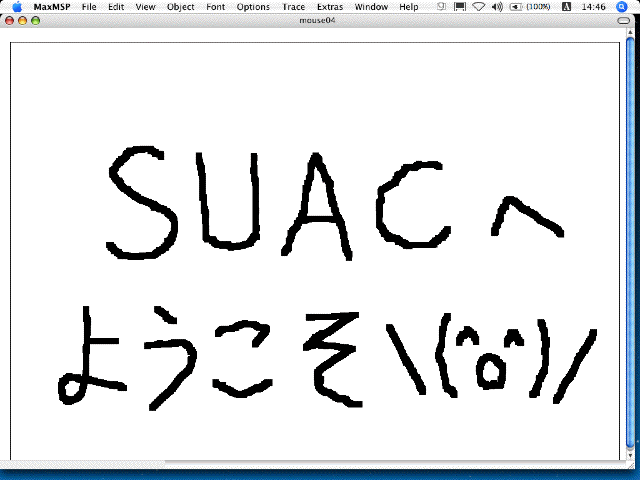Viewport: 640px width, 480px height.
Task: Click the 14:46 clock
Action: click(x=593, y=7)
